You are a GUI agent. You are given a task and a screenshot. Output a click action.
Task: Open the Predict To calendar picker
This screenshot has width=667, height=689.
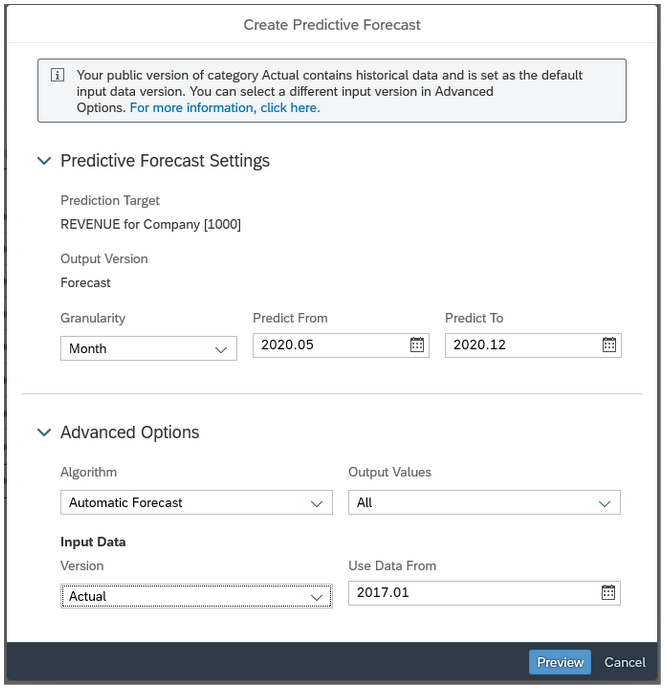(609, 345)
